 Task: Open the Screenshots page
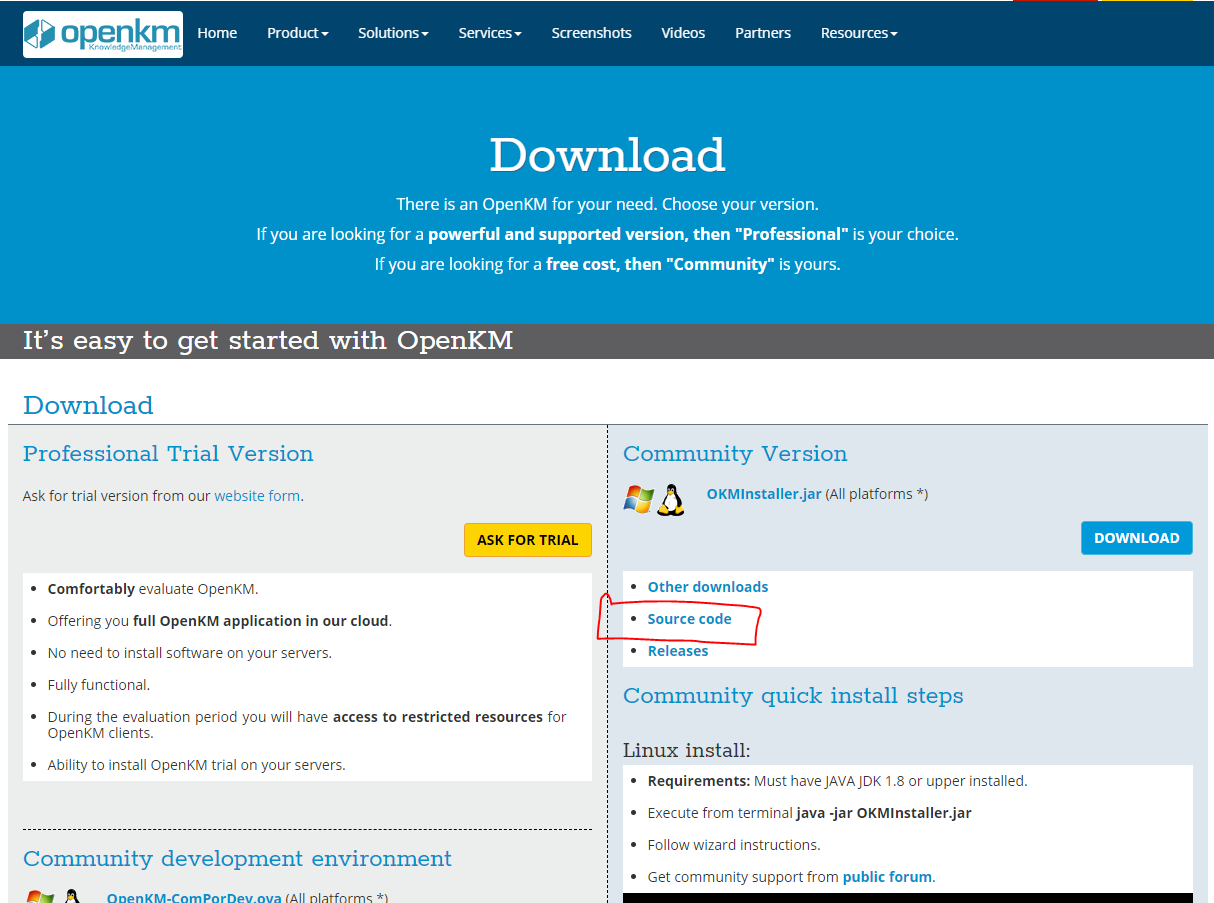point(591,33)
